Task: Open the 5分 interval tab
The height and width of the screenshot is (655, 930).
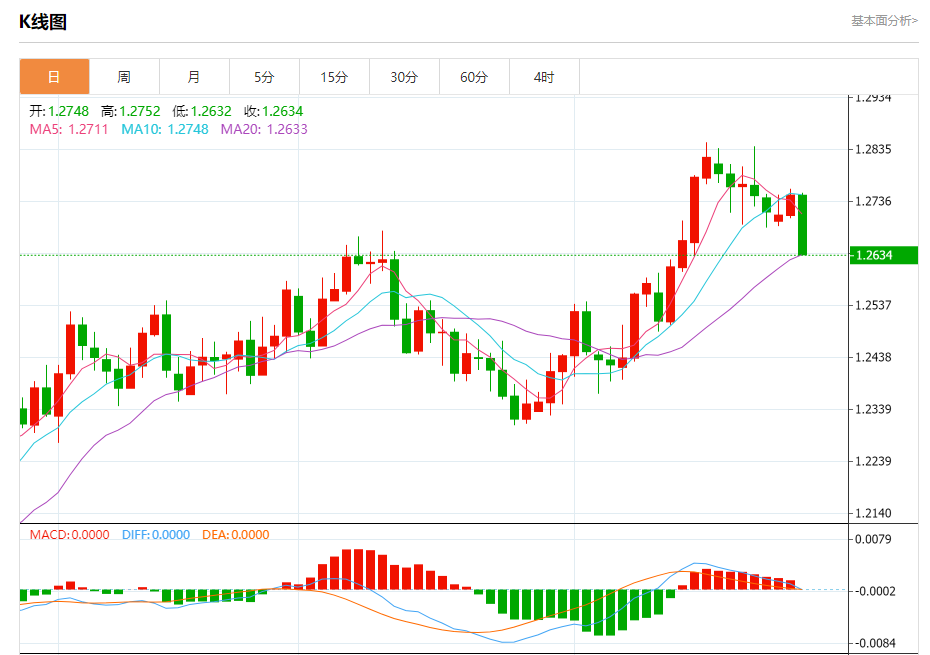Action: pyautogui.click(x=264, y=77)
